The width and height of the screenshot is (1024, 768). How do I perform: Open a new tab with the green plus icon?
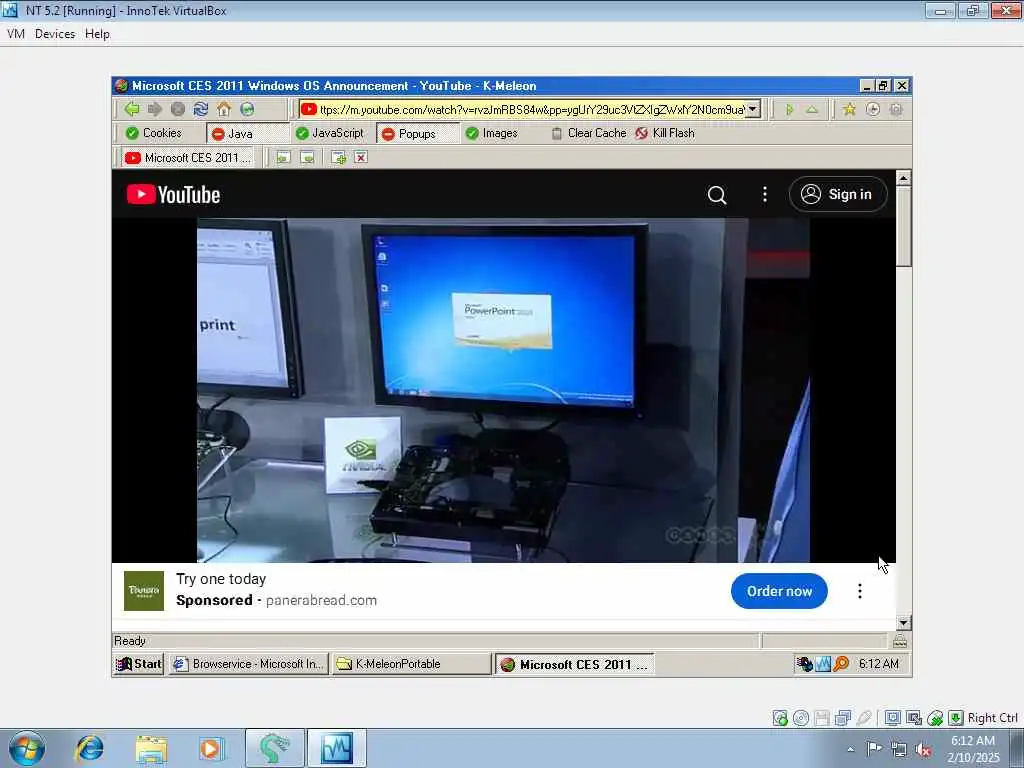pyautogui.click(x=338, y=157)
